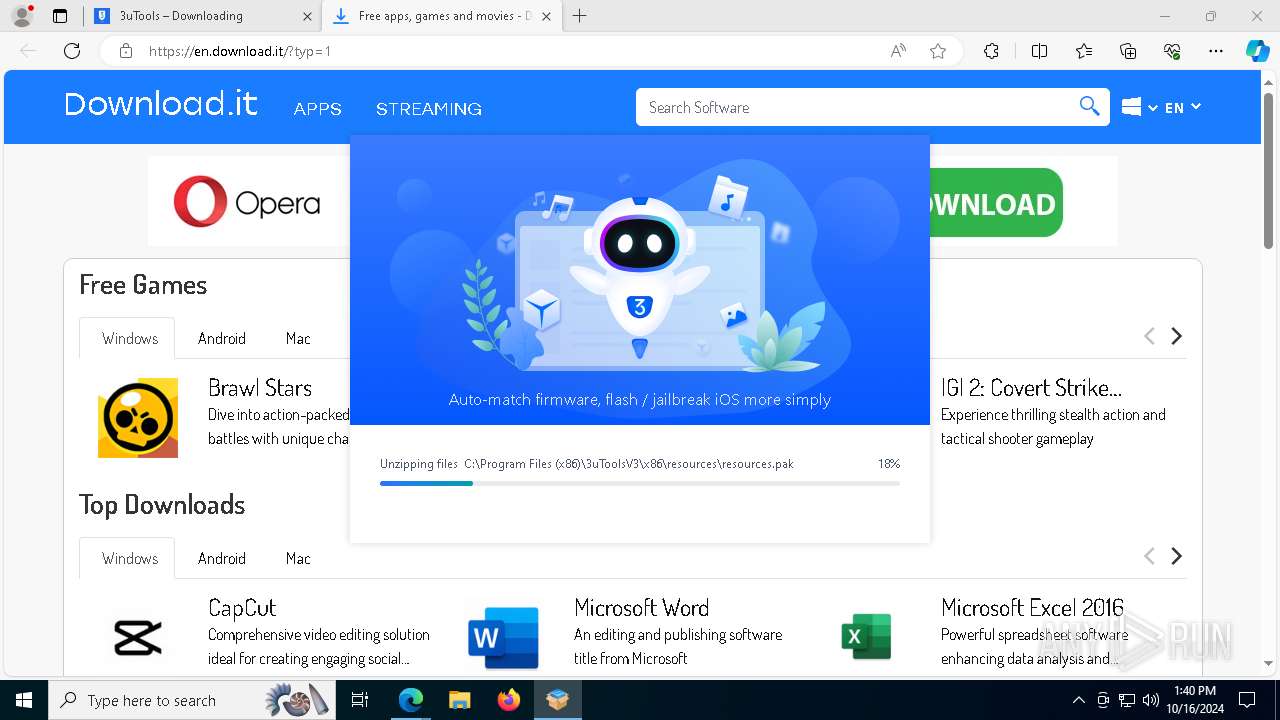Screen dimensions: 1280x720
Task: Select the Android tab under Top Downloads
Action: coord(222,558)
